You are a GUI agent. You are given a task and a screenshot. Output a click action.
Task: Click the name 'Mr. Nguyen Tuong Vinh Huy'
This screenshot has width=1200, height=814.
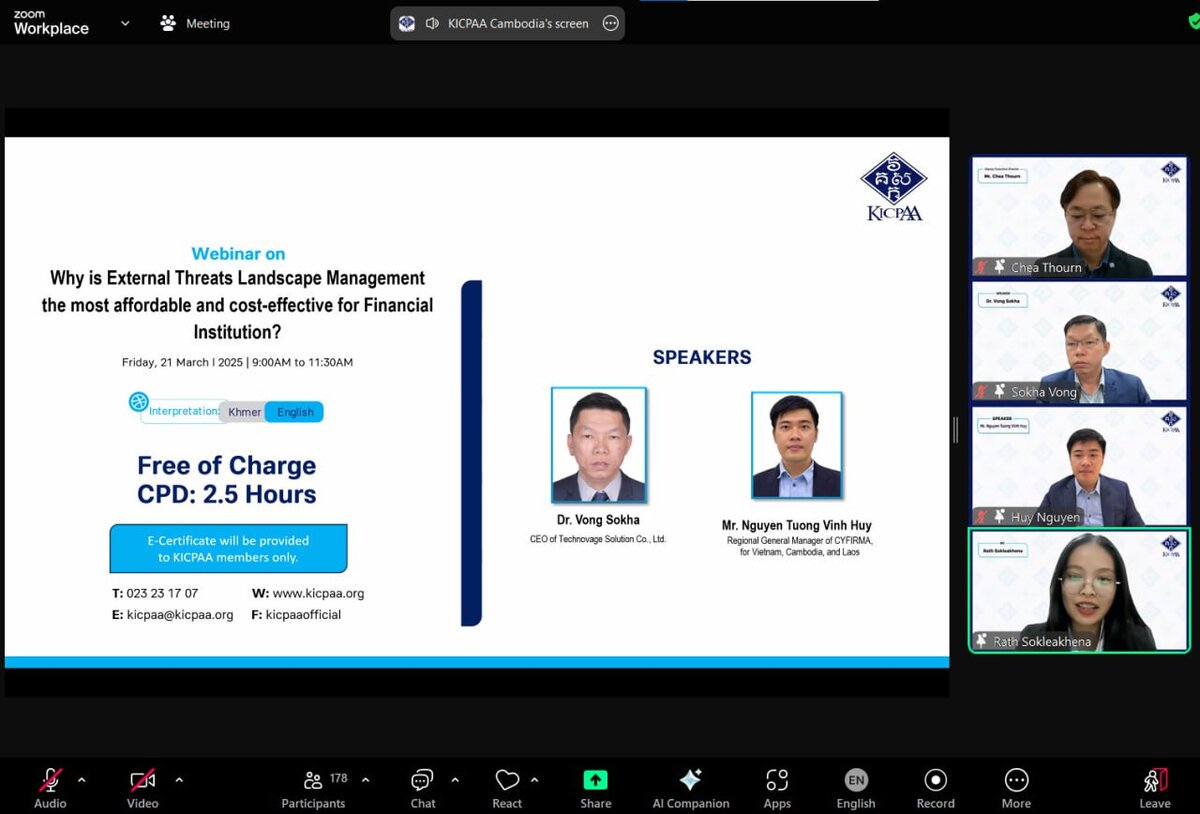[797, 525]
